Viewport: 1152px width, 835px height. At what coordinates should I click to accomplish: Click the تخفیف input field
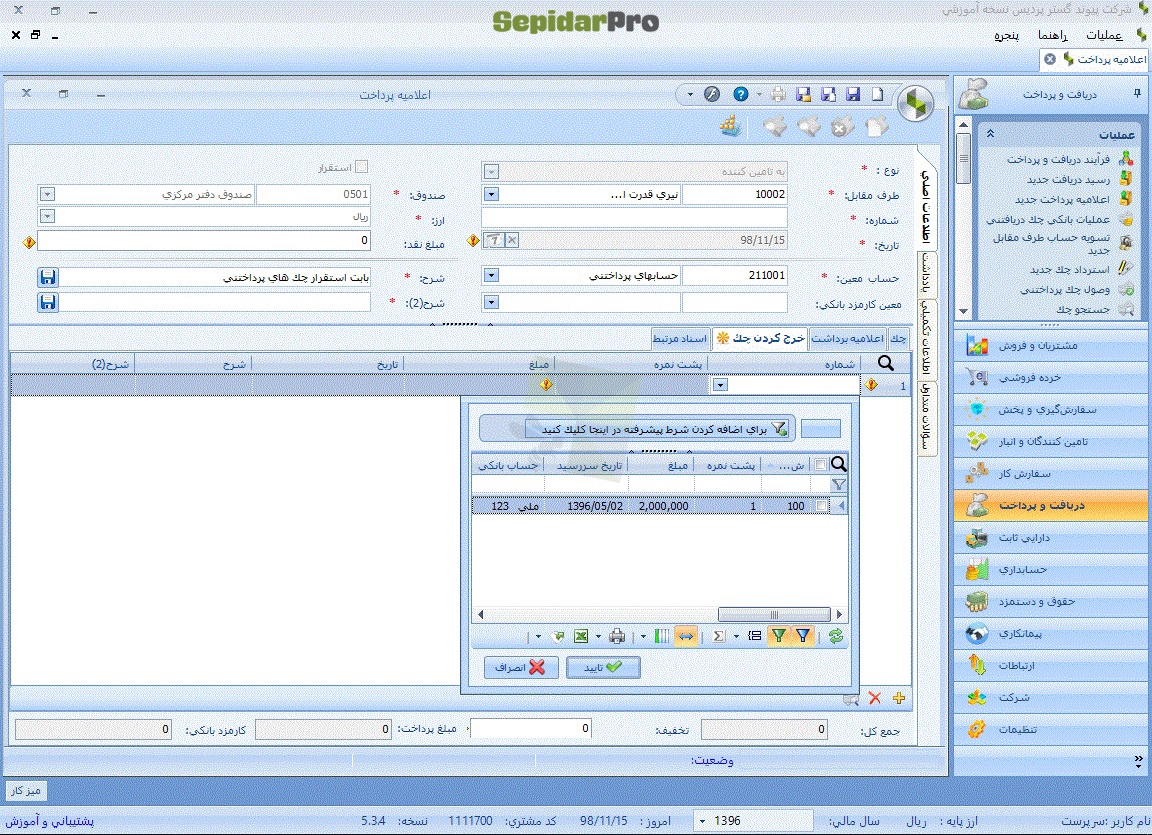point(530,728)
